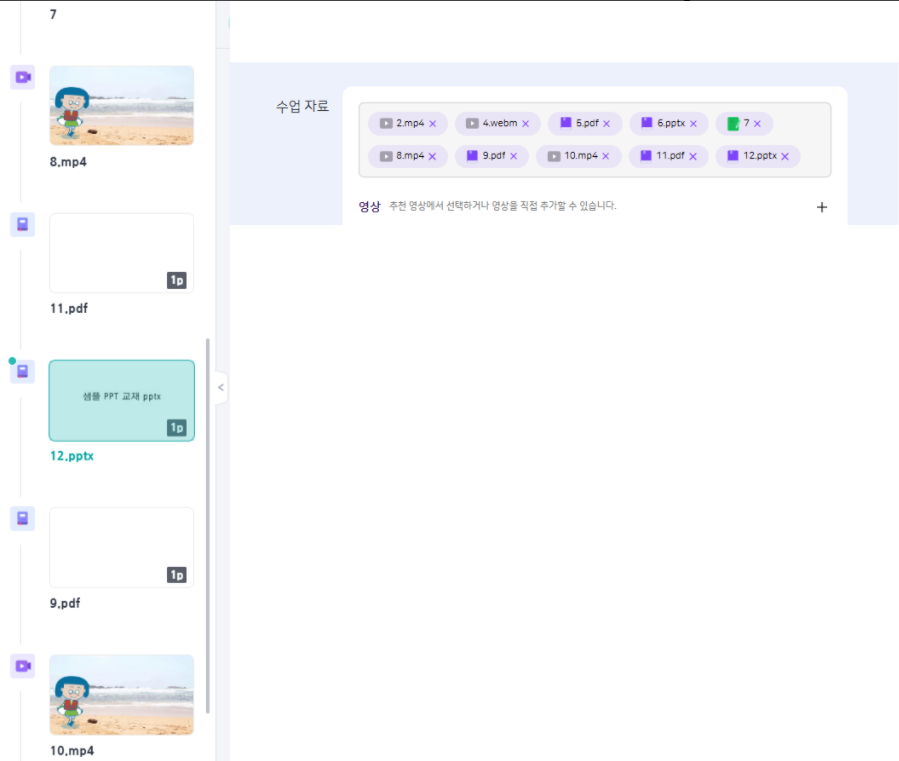Click the plus icon to add a video
This screenshot has height=761, width=899.
(x=822, y=207)
